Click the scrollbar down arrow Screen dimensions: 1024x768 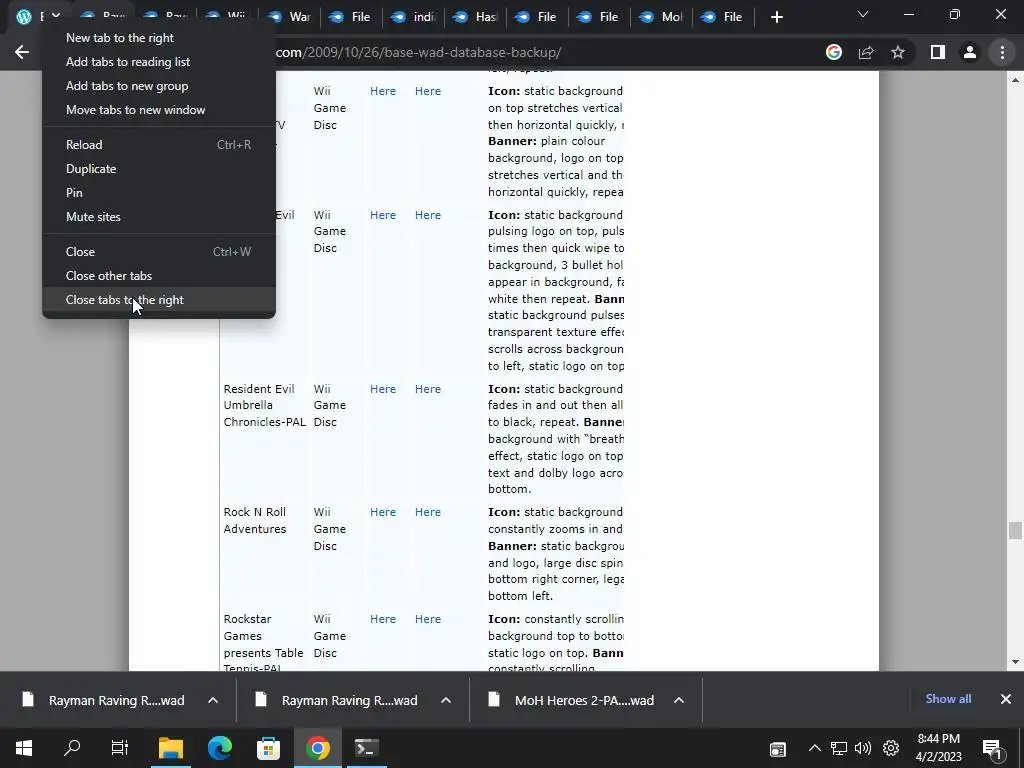1015,662
